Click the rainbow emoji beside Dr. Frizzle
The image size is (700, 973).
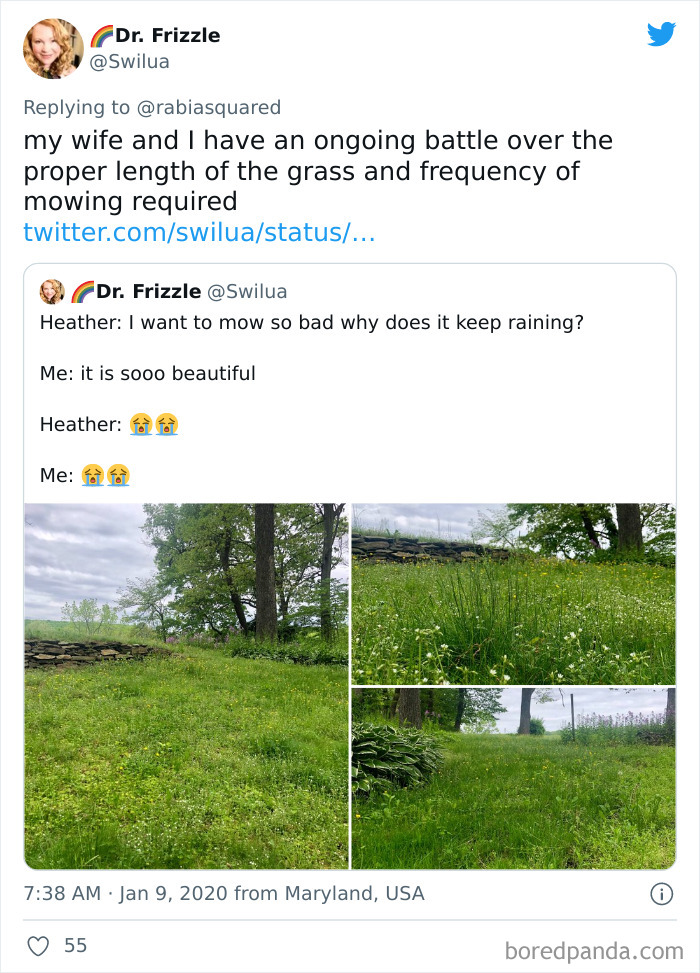[102, 36]
